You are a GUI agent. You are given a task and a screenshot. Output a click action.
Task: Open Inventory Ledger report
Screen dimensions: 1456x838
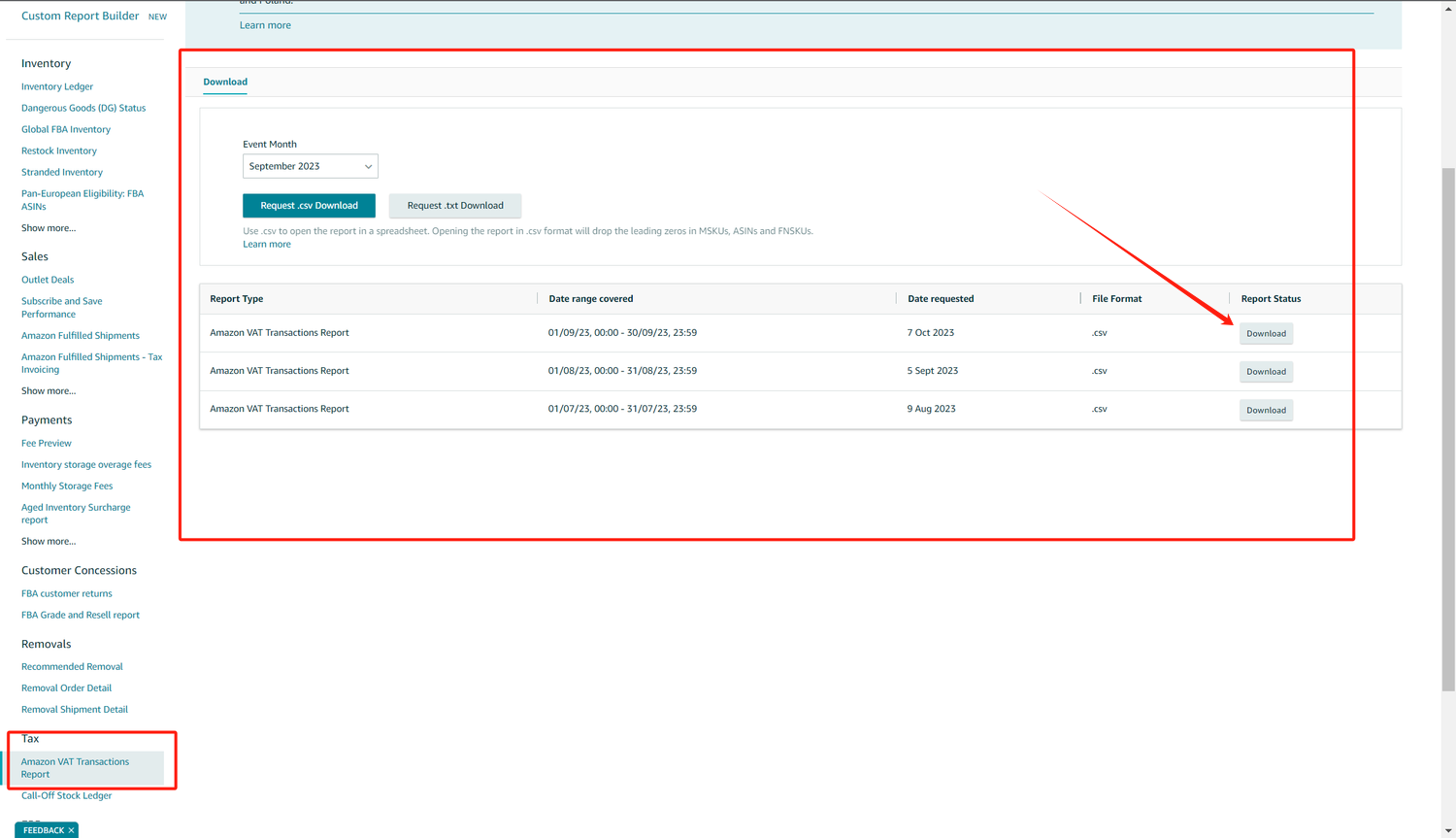[x=57, y=86]
